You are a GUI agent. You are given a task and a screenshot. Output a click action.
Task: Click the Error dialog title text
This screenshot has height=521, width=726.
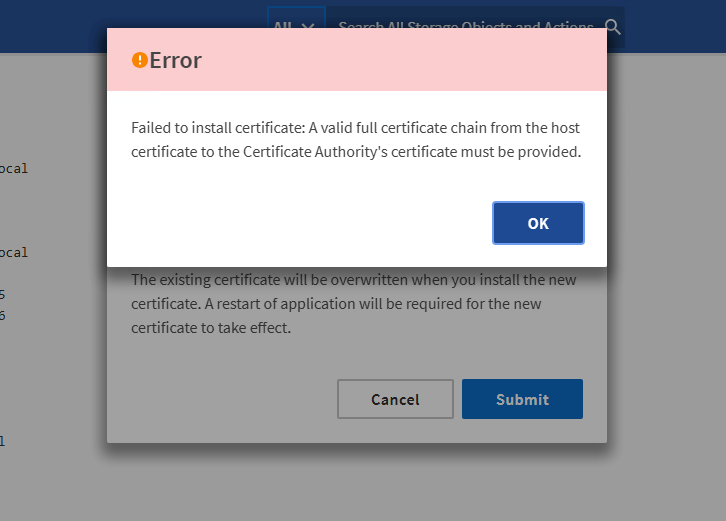click(176, 60)
